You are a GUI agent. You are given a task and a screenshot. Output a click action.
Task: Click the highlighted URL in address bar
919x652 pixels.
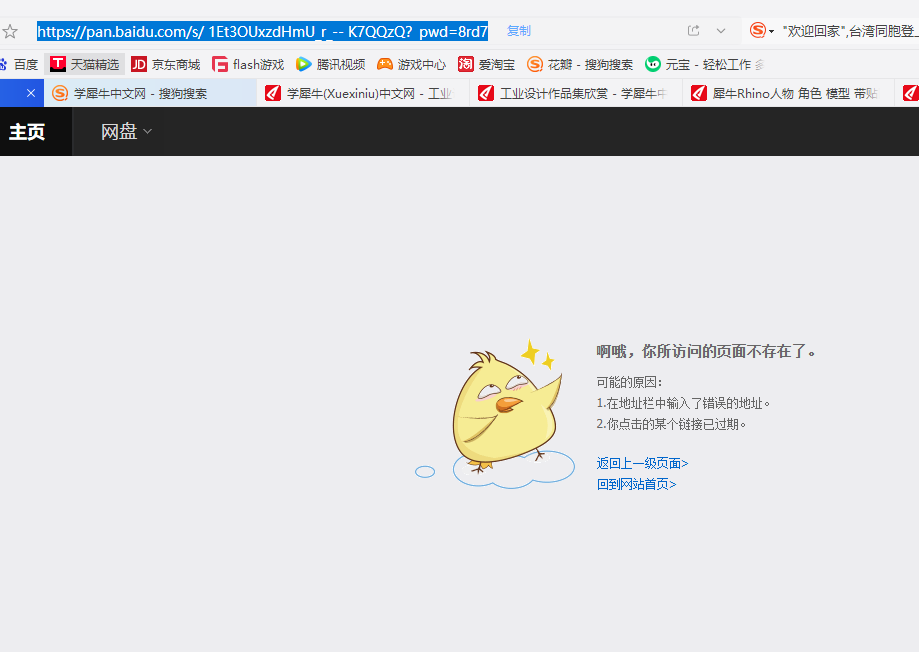pyautogui.click(x=262, y=31)
